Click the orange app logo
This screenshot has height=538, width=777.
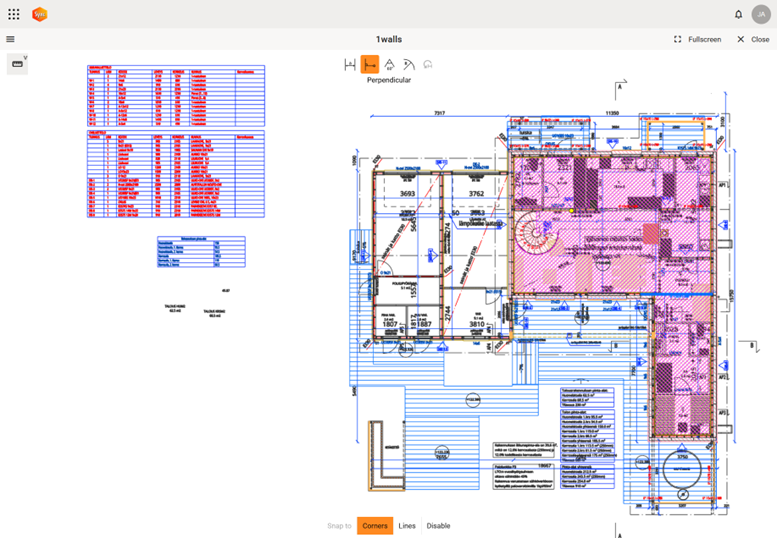[x=39, y=14]
